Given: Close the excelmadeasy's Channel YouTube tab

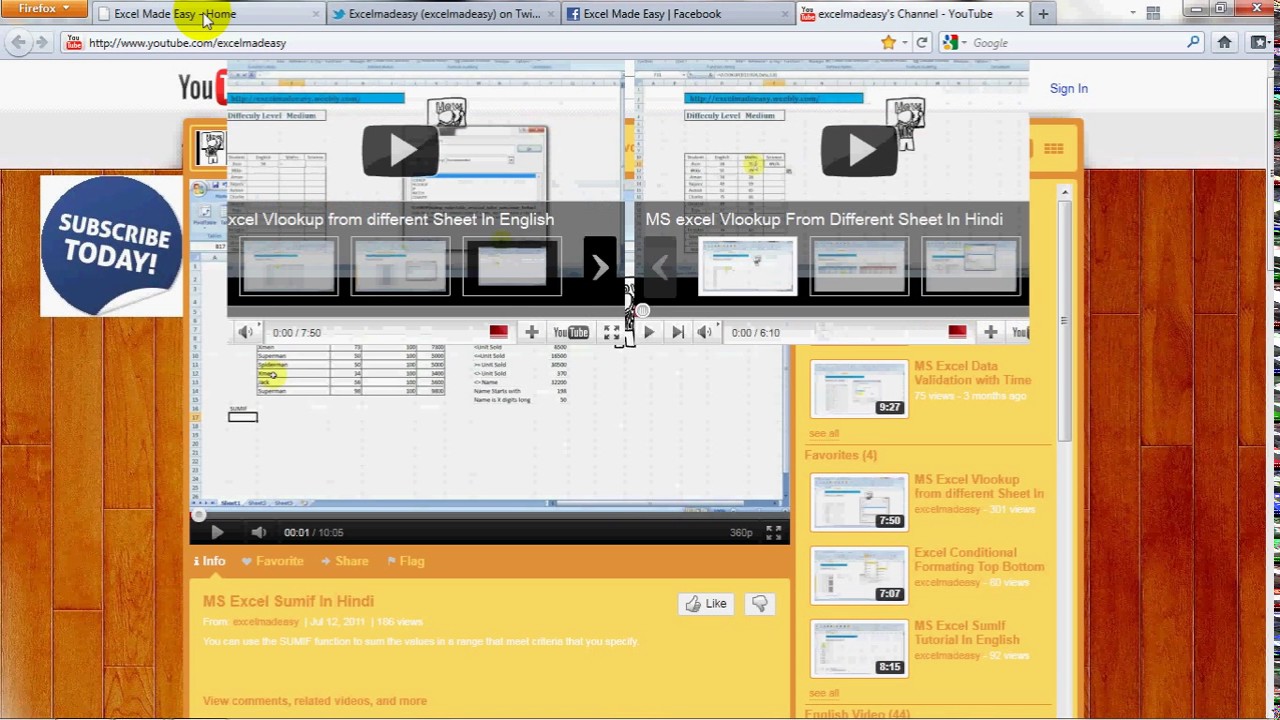Looking at the screenshot, I should (x=1019, y=14).
